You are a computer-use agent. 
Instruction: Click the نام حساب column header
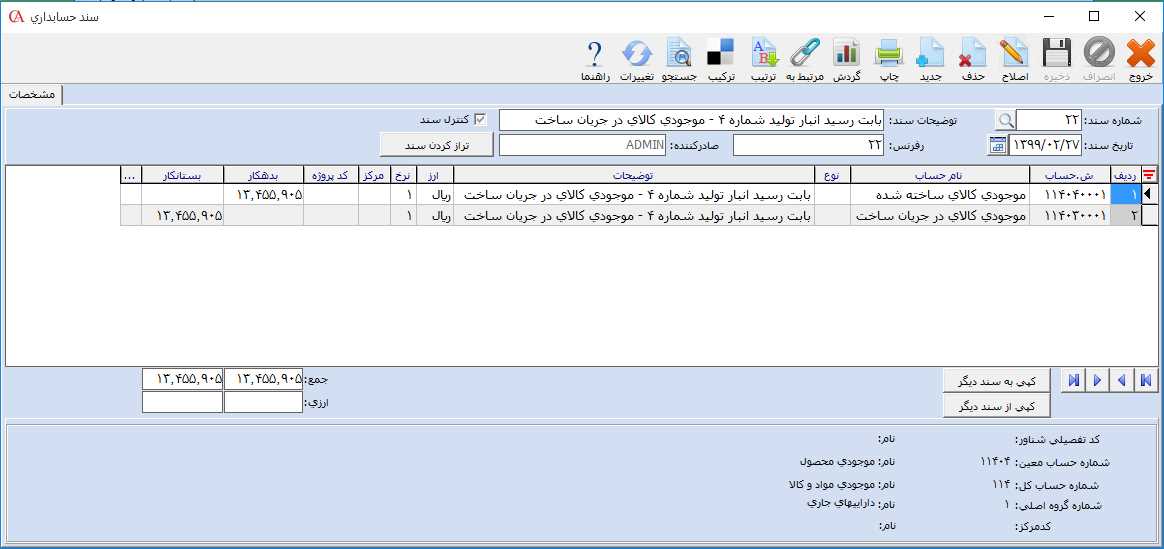[x=940, y=175]
